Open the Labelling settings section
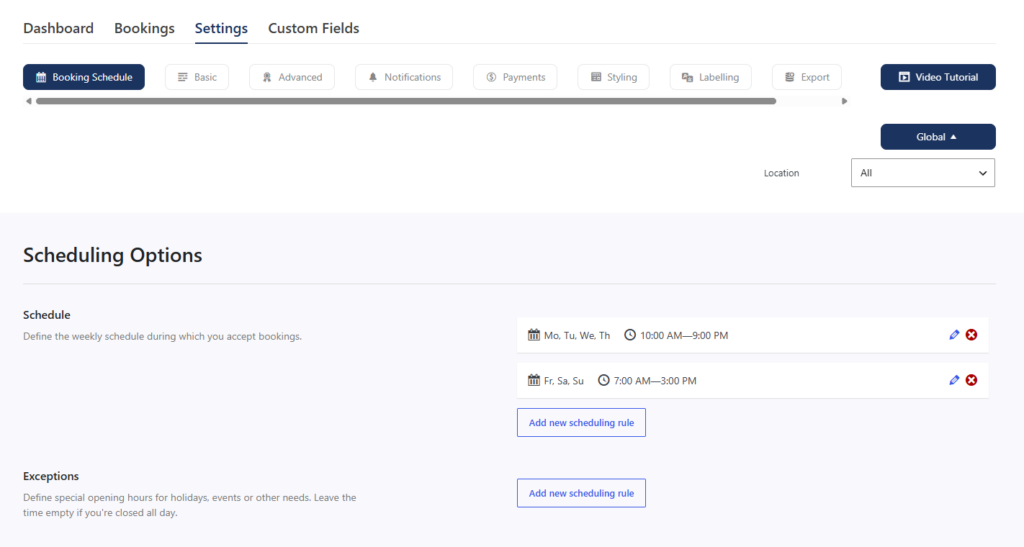1024x547 pixels. coord(711,77)
